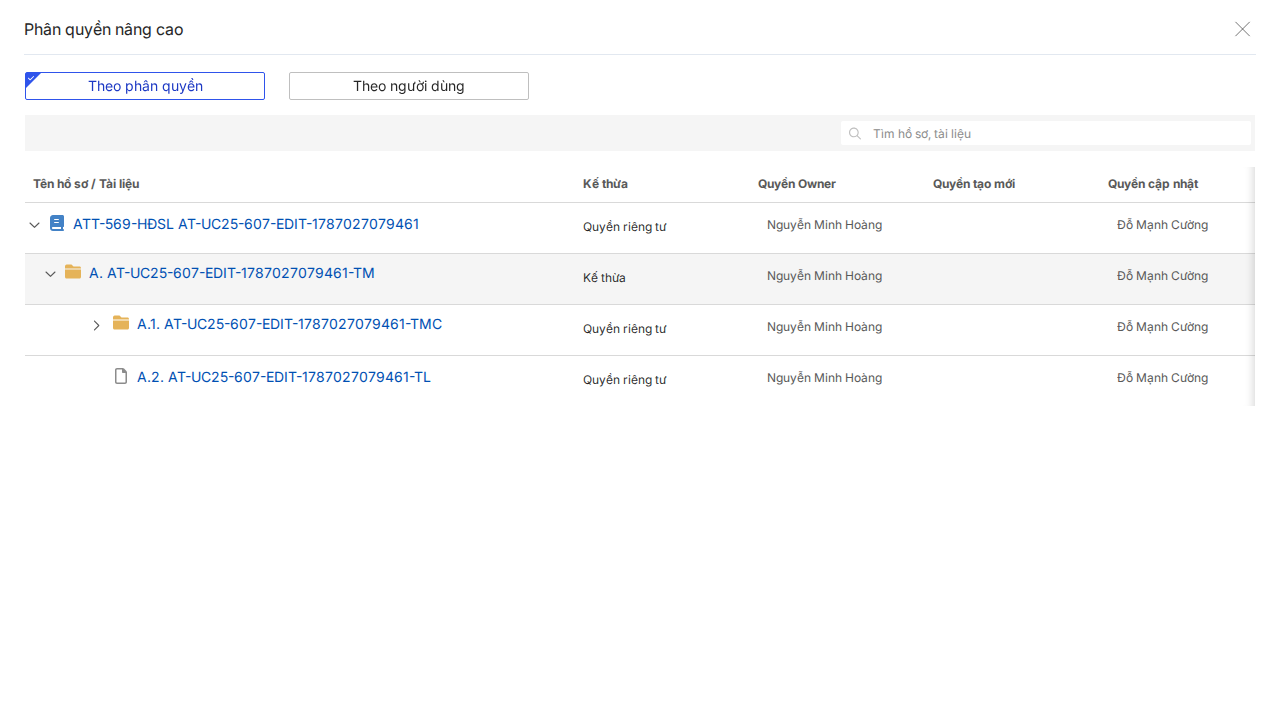
Task: Collapse the A. AT-UC25-607-EDIT-1787027079461-TM folder
Action: point(50,274)
